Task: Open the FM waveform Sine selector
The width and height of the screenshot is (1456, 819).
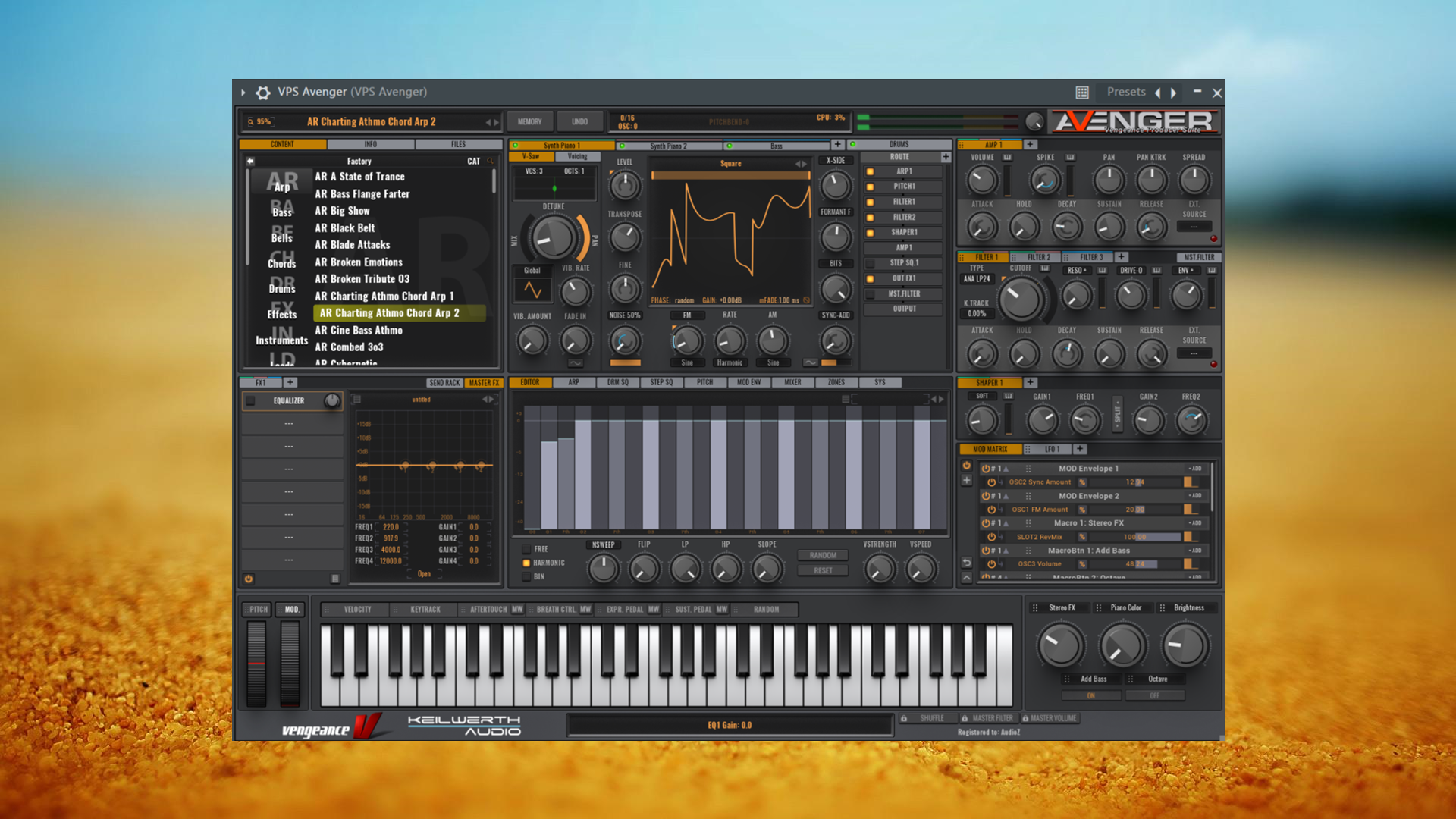Action: (x=687, y=362)
